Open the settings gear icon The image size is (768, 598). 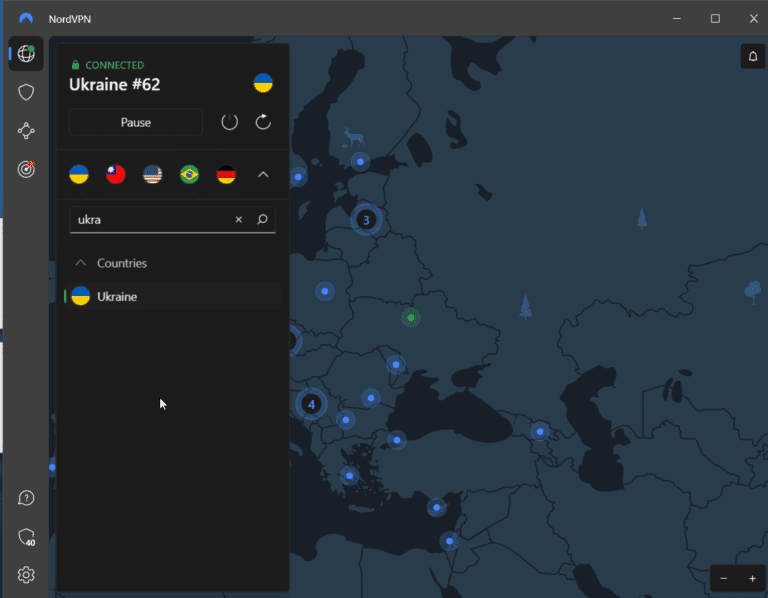click(x=27, y=574)
